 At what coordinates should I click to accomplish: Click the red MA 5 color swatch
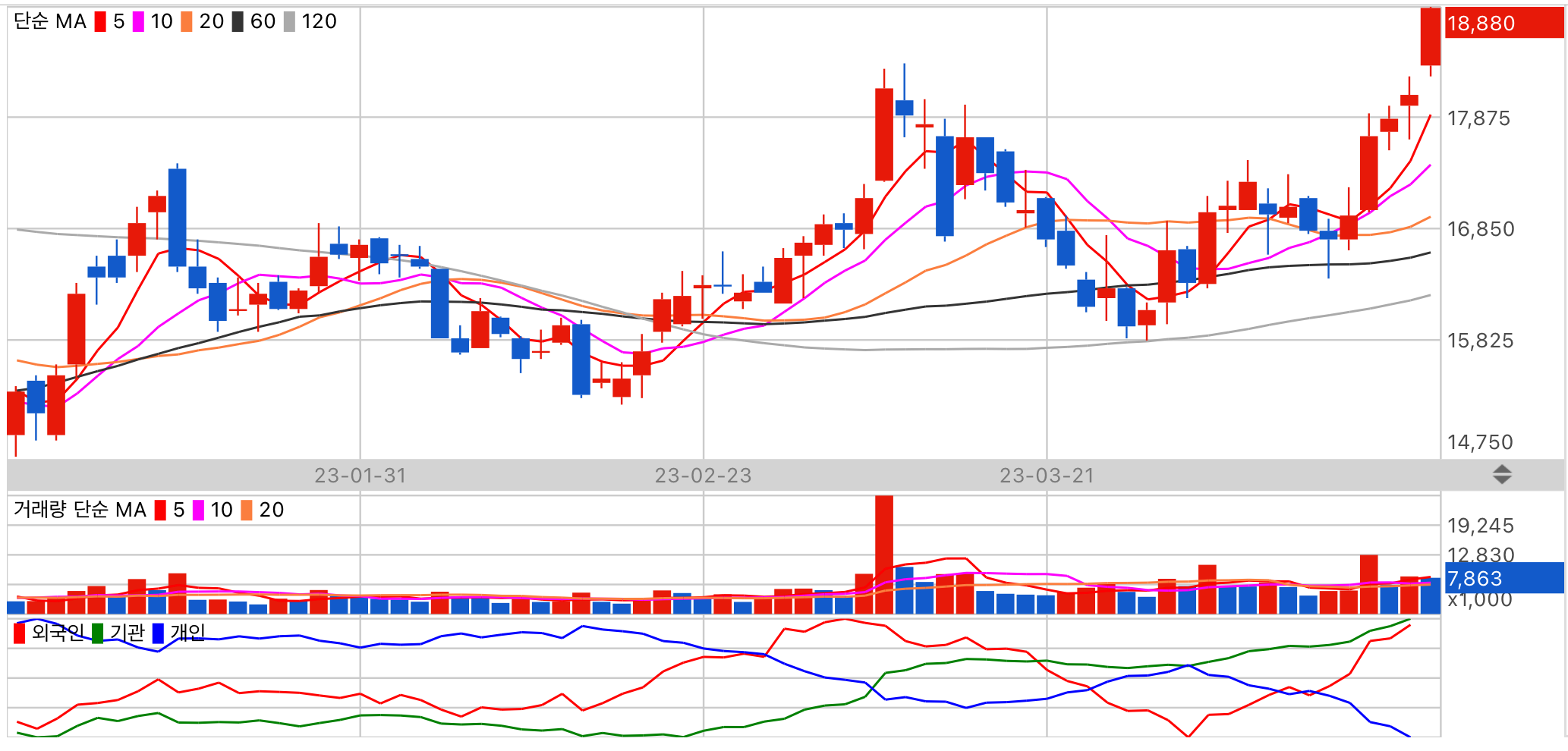coord(100,21)
